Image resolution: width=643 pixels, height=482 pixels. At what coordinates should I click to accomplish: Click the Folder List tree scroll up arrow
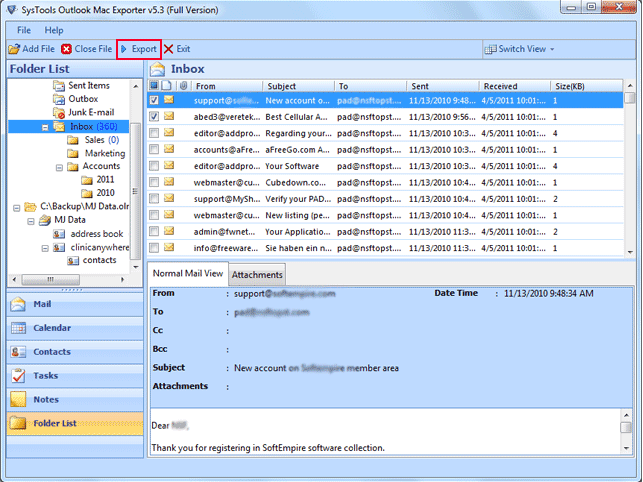[136, 86]
